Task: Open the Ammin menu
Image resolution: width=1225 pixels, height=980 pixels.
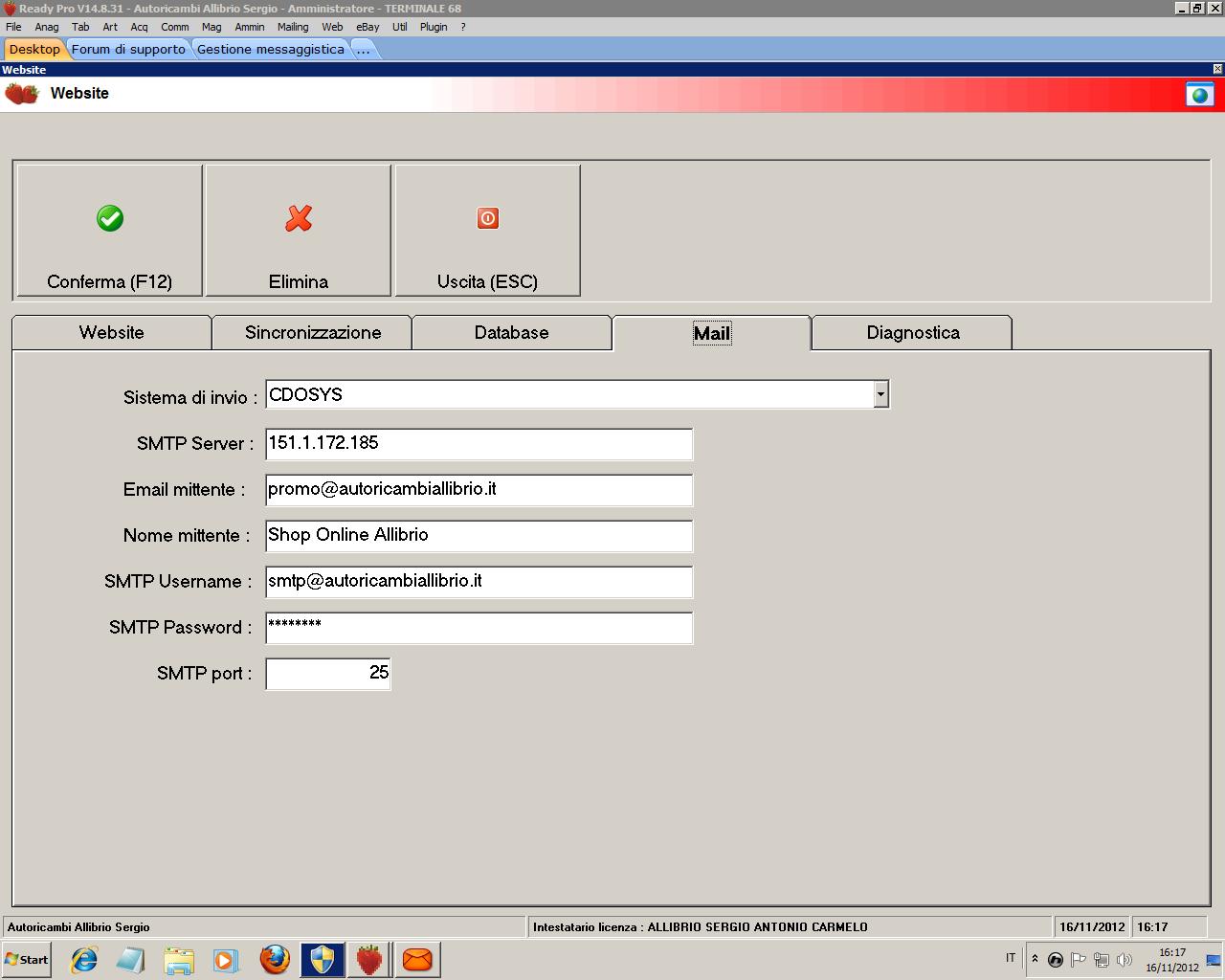Action: [x=250, y=27]
